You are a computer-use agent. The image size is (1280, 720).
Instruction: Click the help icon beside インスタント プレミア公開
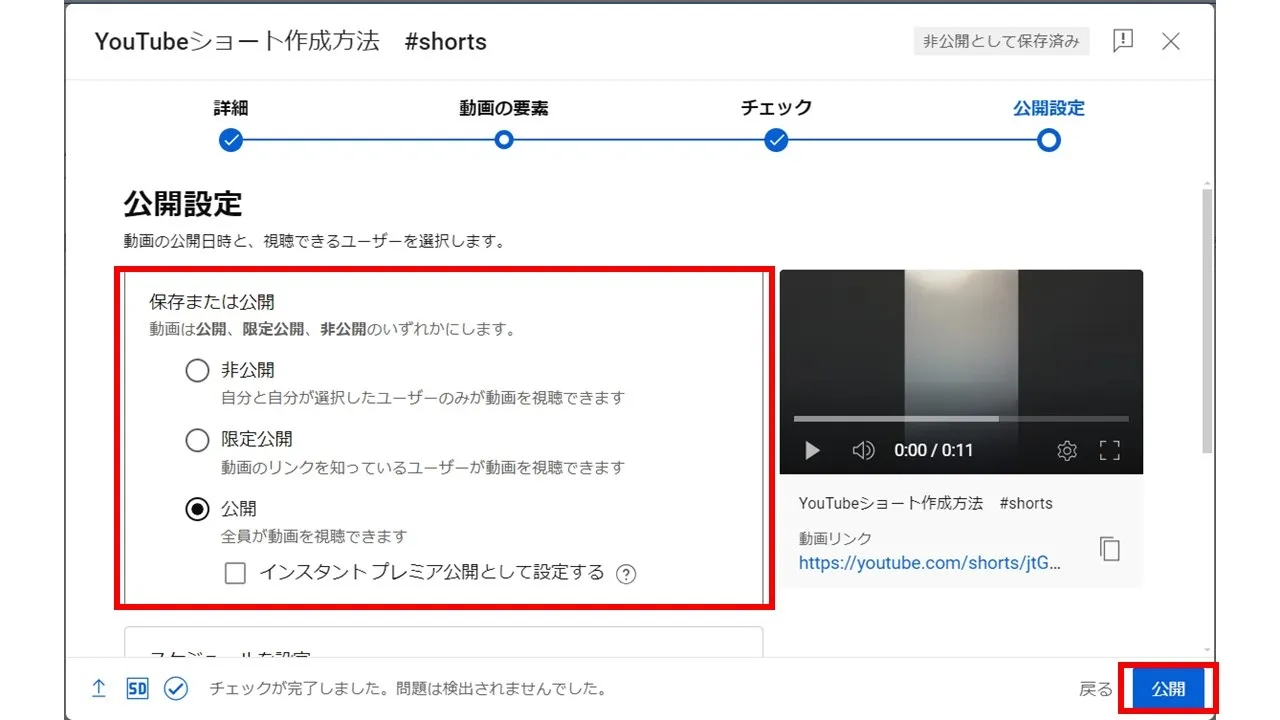(x=626, y=574)
